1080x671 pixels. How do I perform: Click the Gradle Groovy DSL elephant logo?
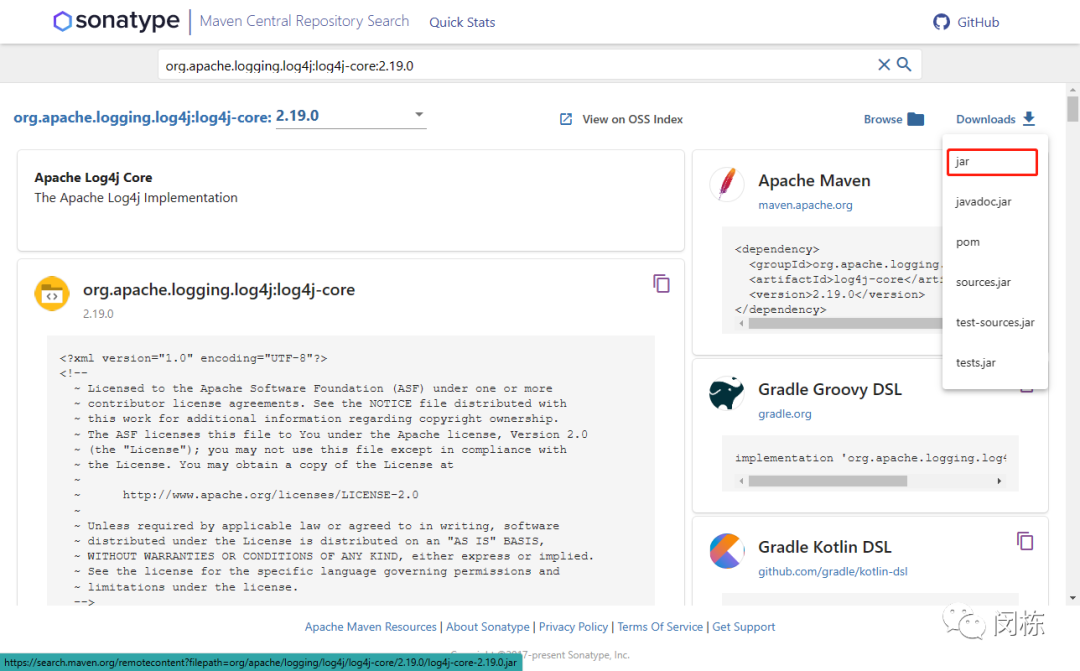727,393
